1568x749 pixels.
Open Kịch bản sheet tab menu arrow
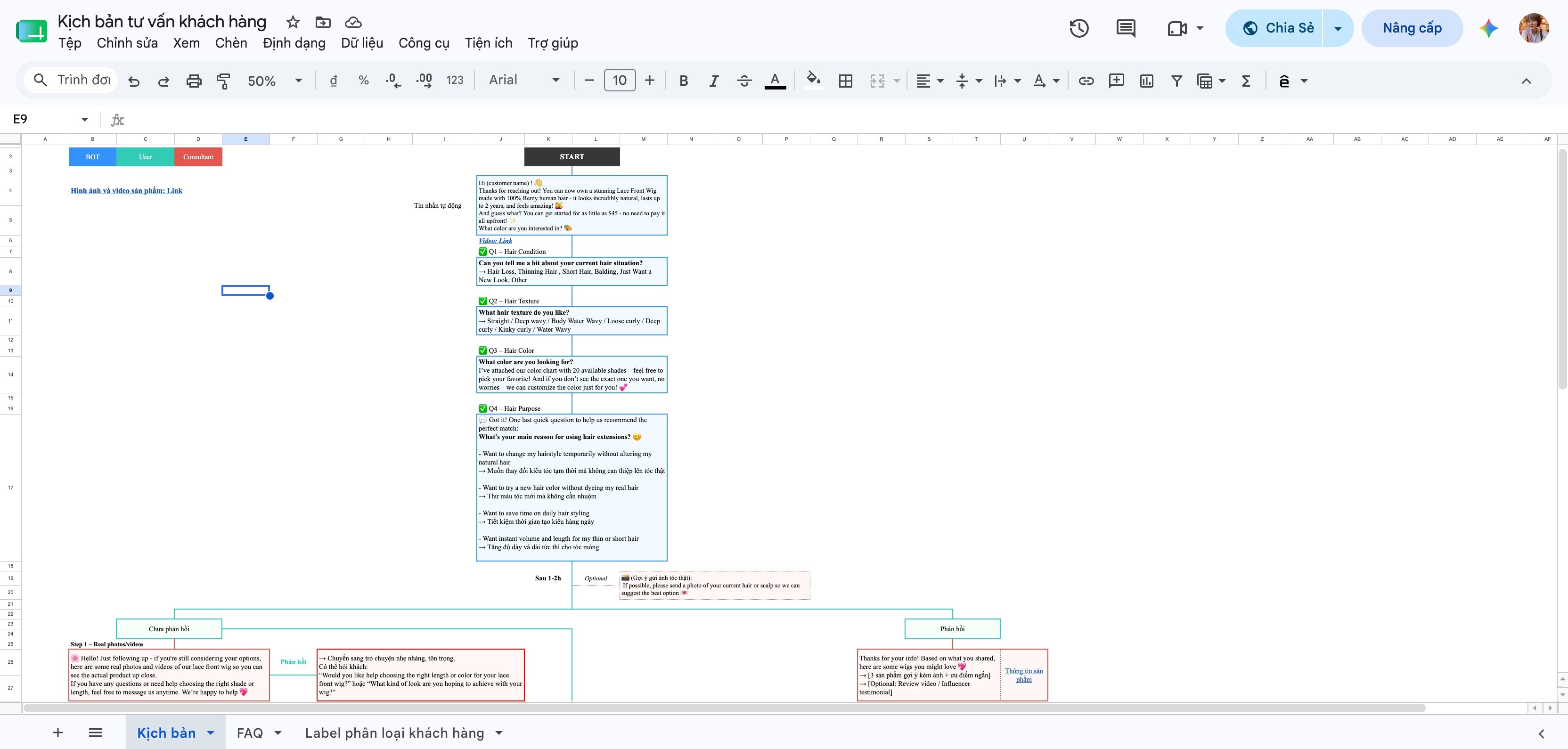(x=211, y=733)
